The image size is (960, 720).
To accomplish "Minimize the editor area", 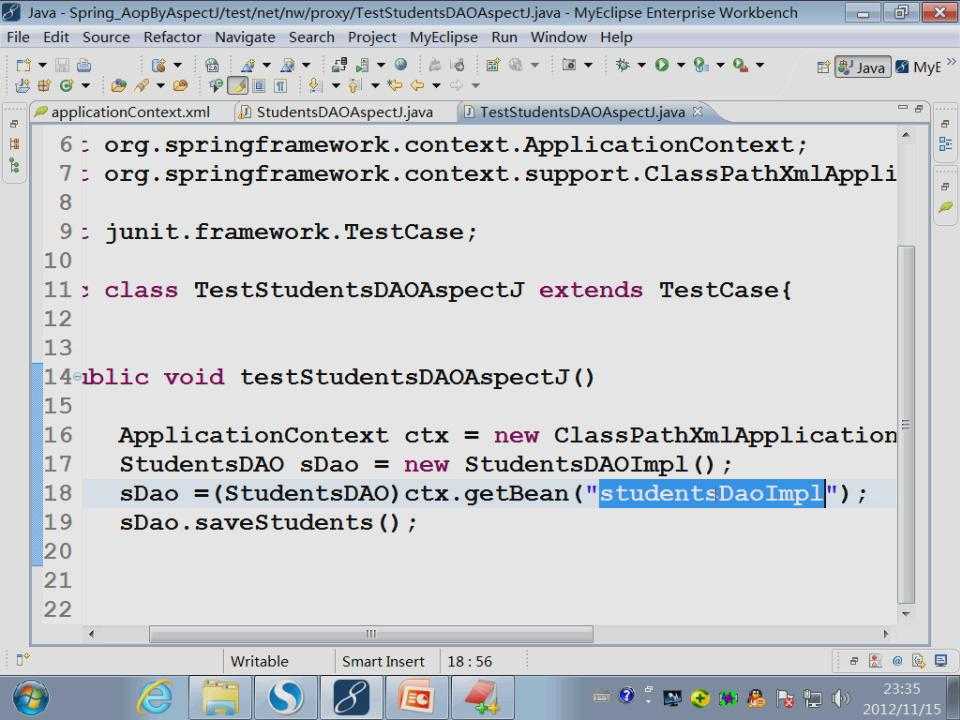I will [x=902, y=108].
